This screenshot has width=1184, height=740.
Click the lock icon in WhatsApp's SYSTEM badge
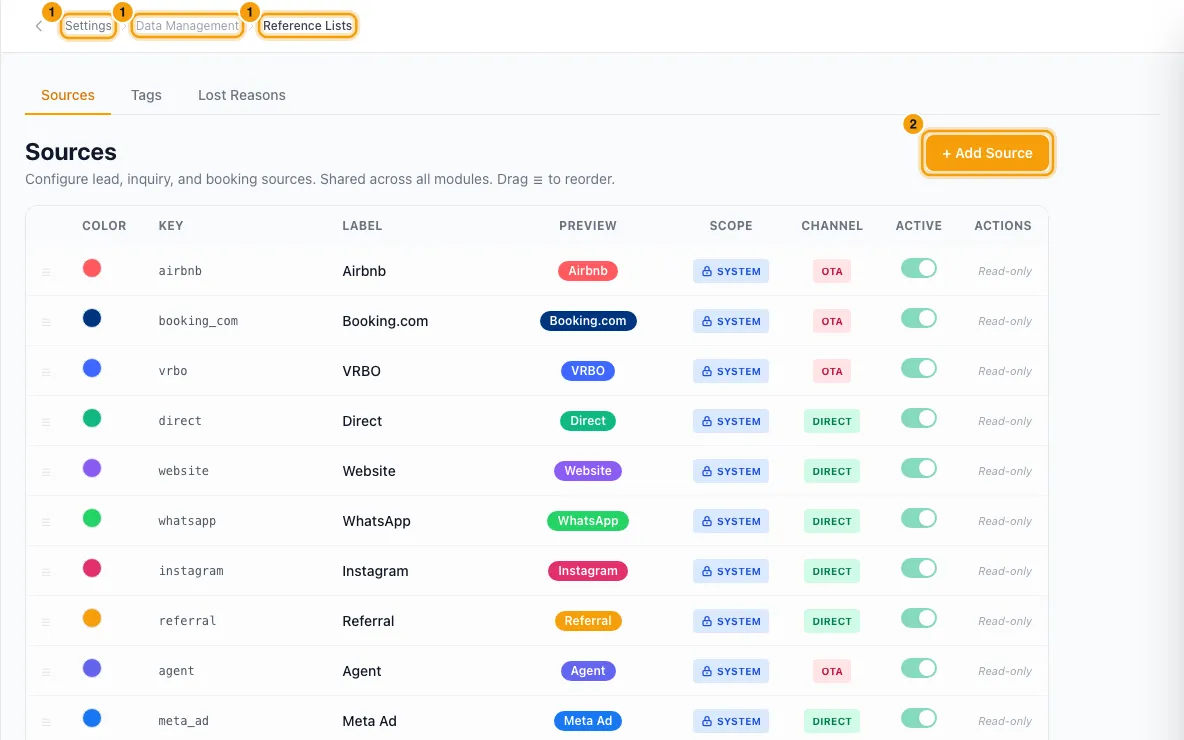707,521
